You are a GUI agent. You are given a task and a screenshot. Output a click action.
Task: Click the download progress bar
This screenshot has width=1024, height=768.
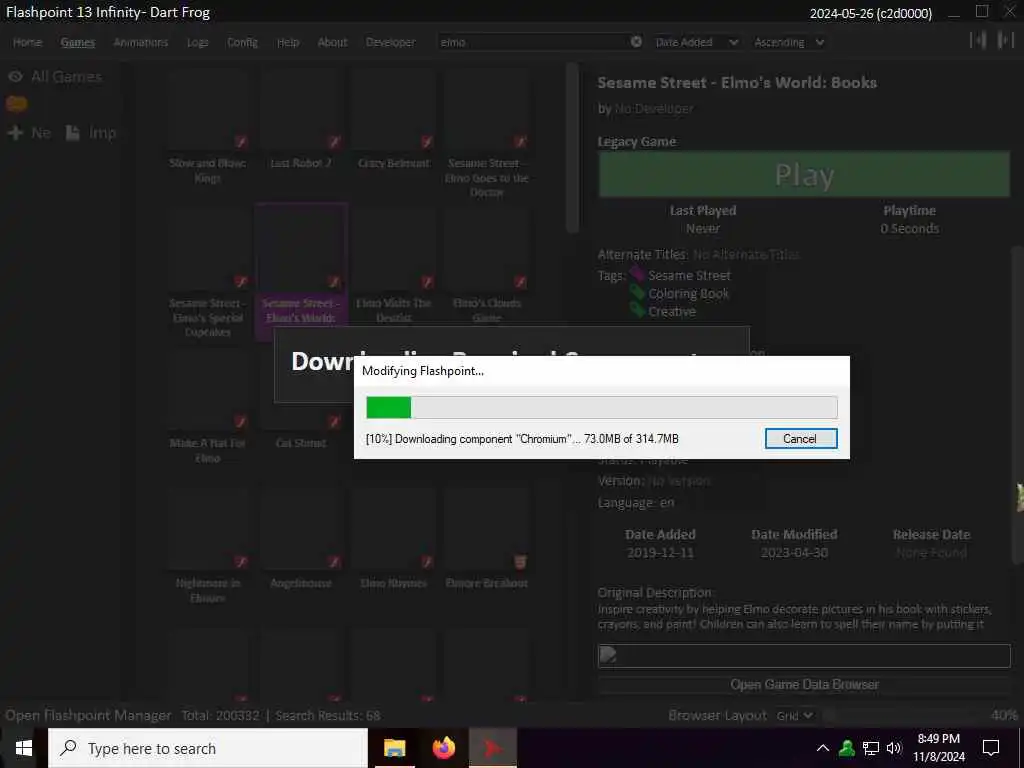pyautogui.click(x=601, y=408)
